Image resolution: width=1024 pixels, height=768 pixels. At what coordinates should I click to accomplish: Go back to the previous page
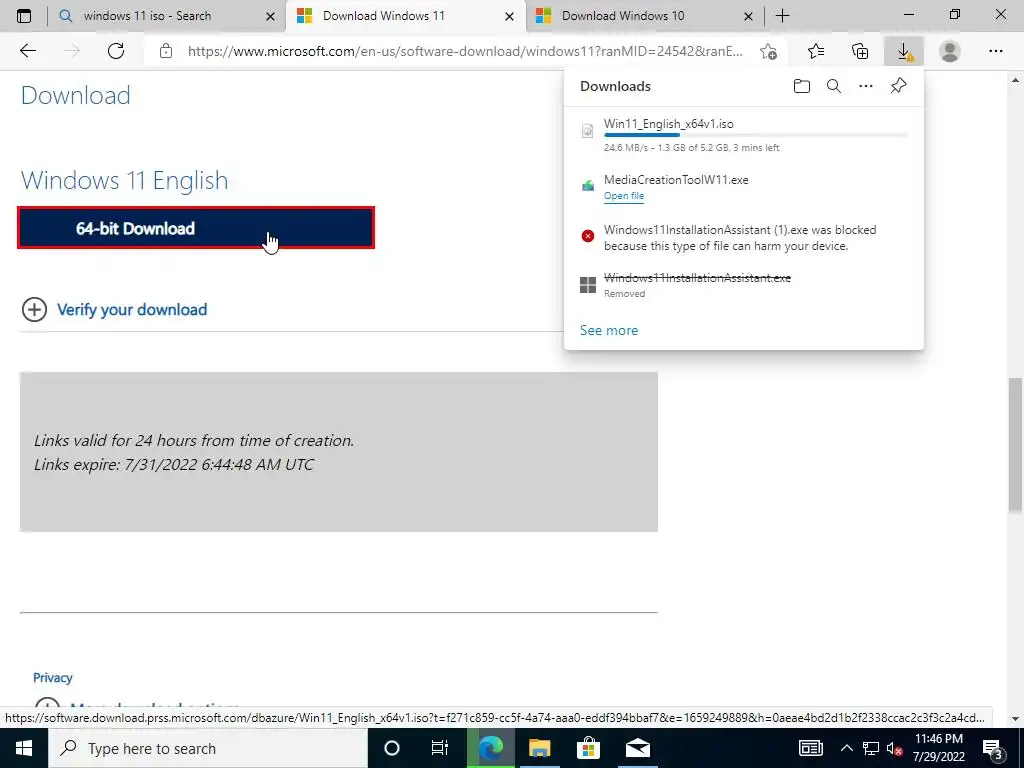pos(28,51)
